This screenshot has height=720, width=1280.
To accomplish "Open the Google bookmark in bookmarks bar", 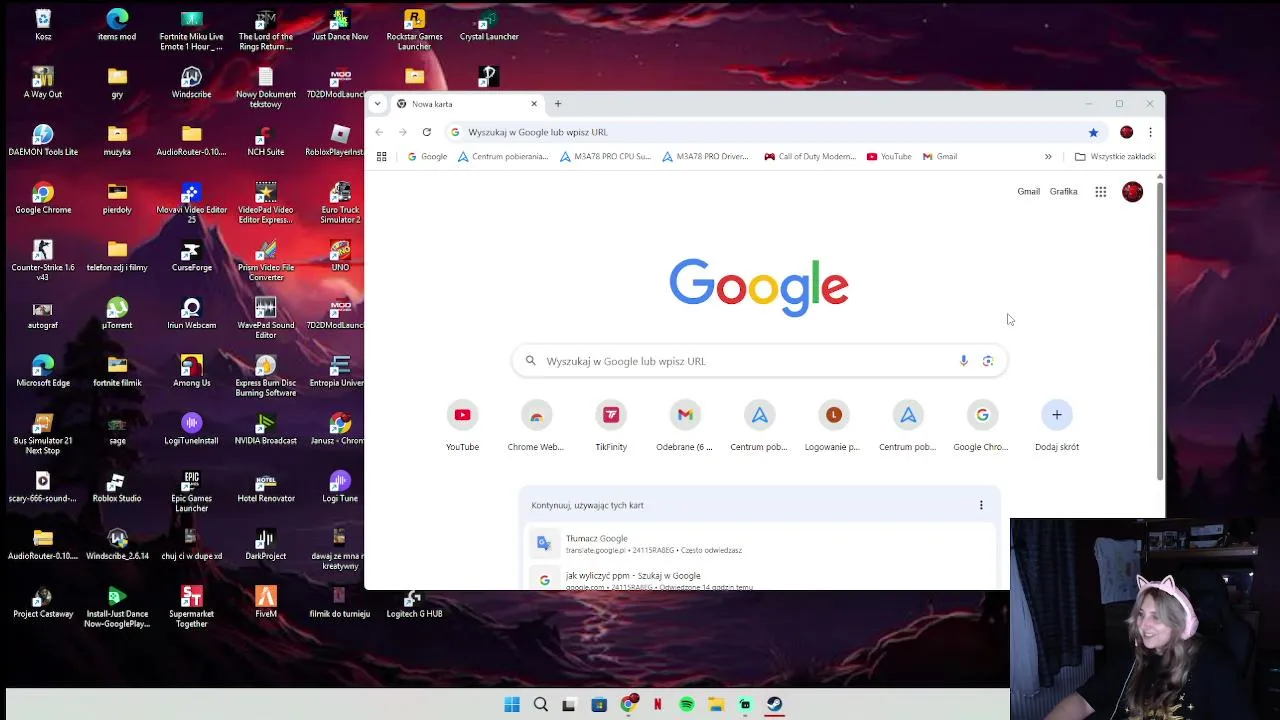I will [427, 157].
